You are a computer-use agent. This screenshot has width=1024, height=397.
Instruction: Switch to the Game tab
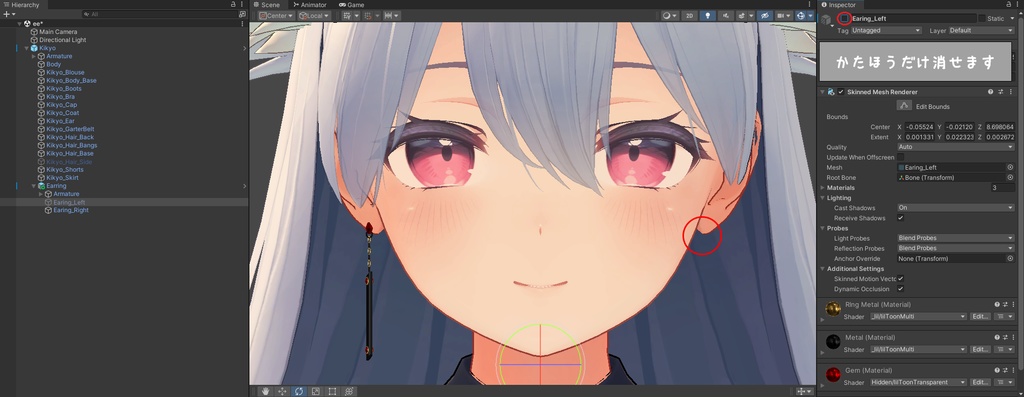[x=352, y=5]
